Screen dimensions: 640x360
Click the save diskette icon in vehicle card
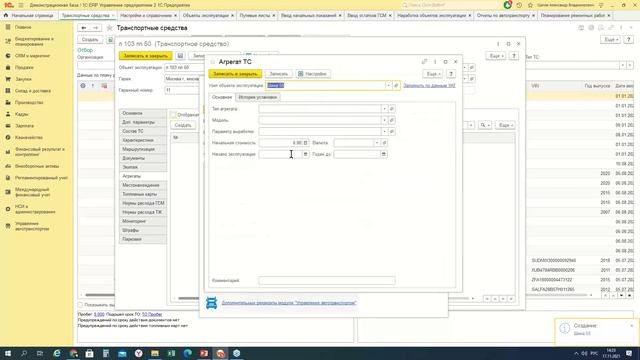(x=180, y=56)
